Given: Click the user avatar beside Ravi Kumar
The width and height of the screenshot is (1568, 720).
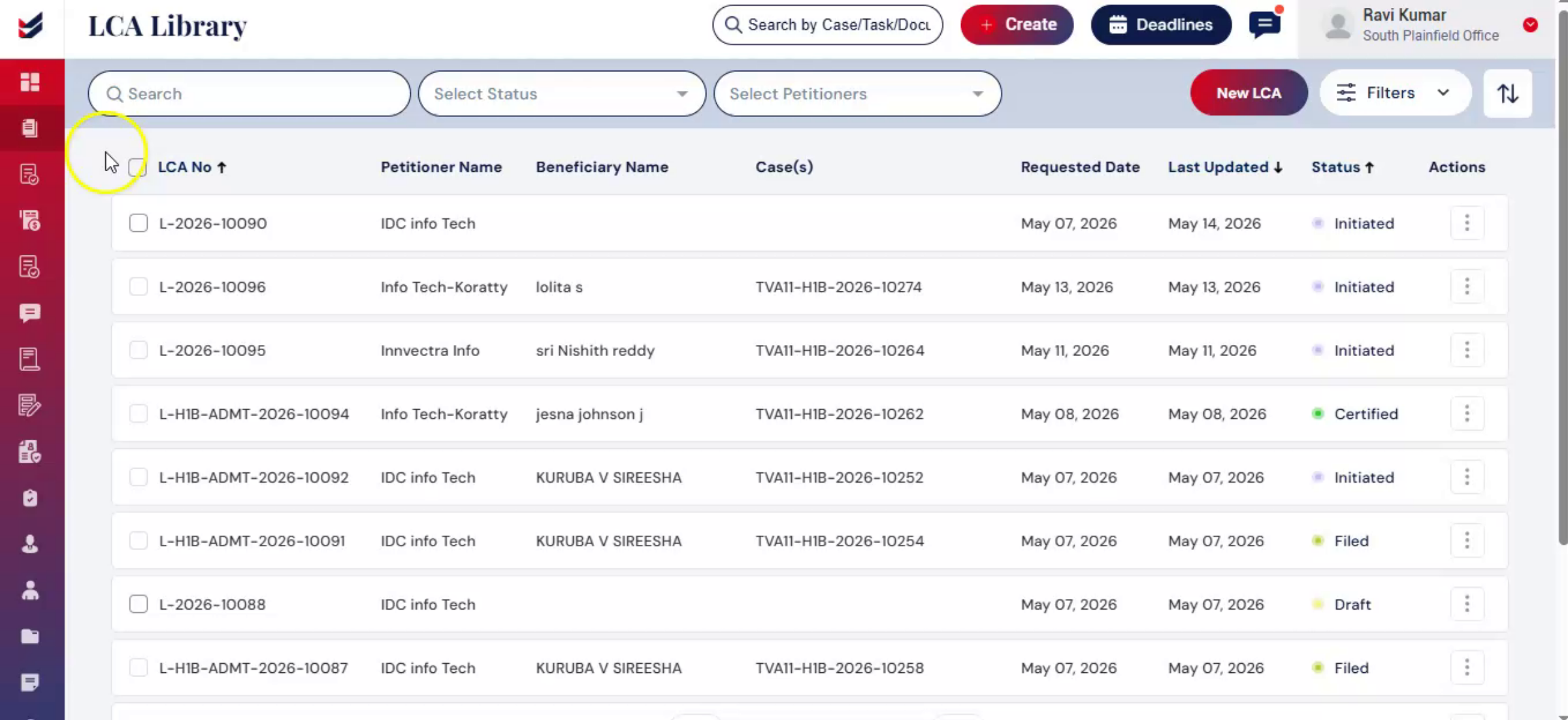Looking at the screenshot, I should coord(1337,25).
